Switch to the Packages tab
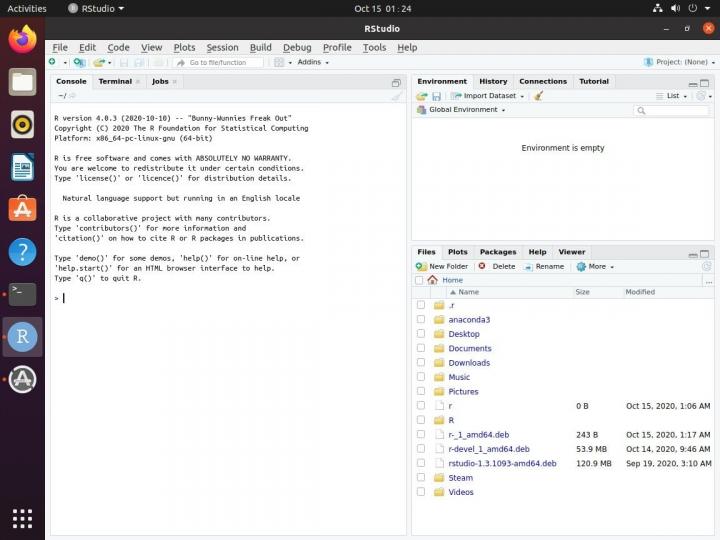720x540 pixels. [x=497, y=252]
